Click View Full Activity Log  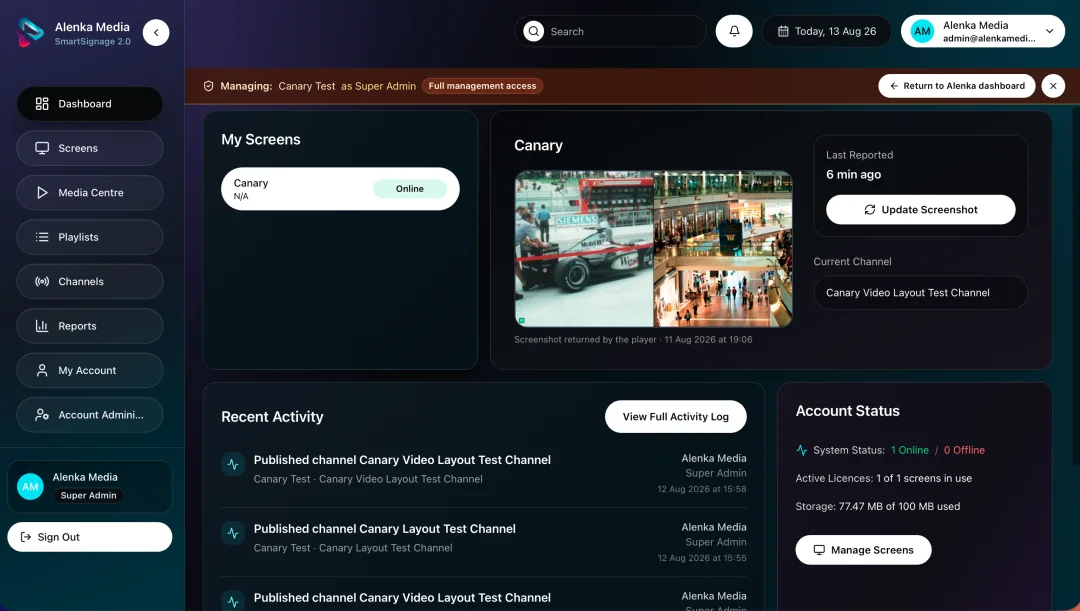676,417
